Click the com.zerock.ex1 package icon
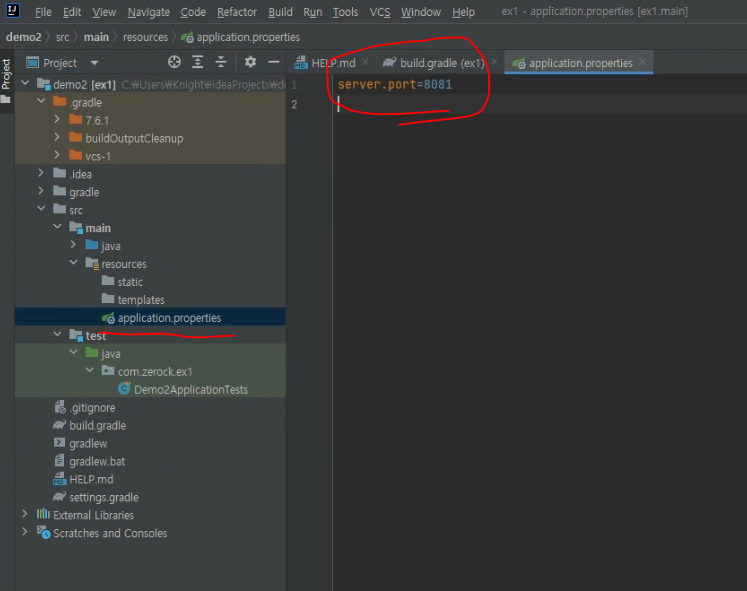The image size is (747, 591). [x=108, y=371]
